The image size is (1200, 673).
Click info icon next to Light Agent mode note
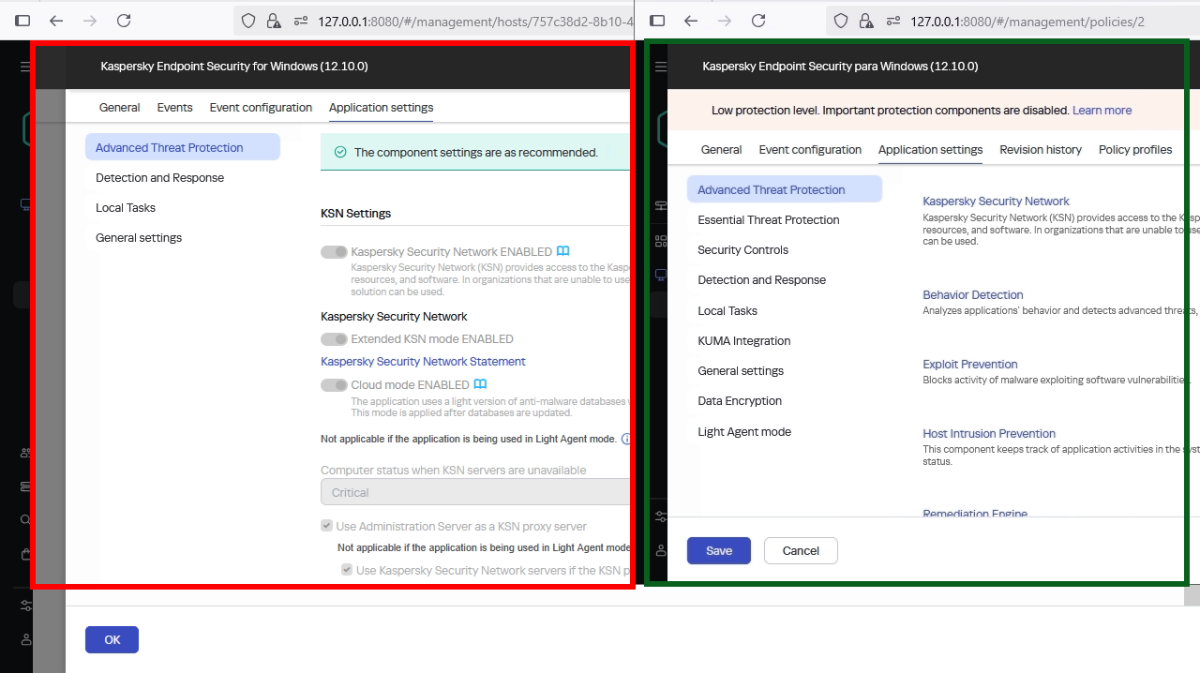coord(626,438)
